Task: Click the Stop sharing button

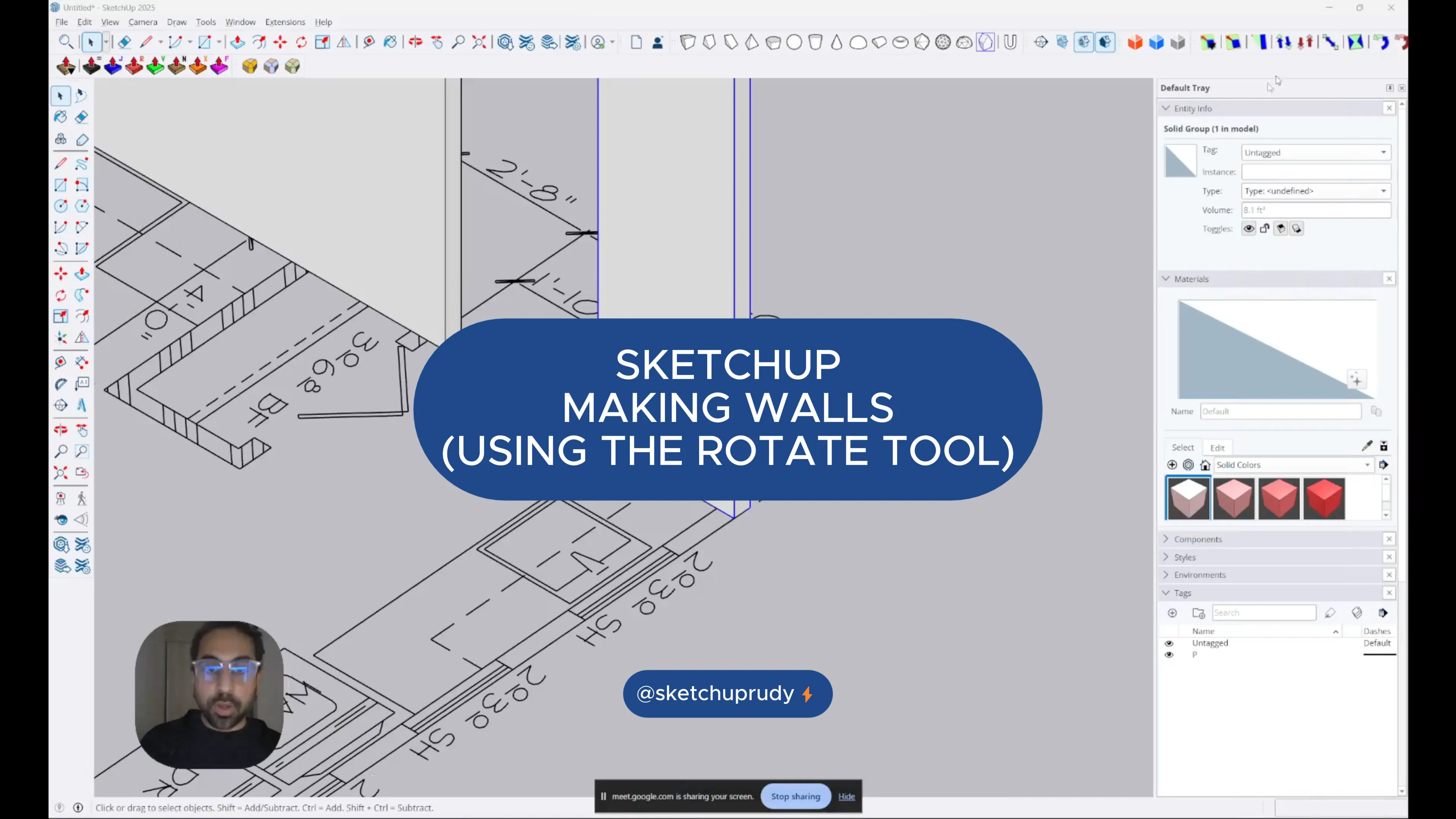Action: (795, 796)
